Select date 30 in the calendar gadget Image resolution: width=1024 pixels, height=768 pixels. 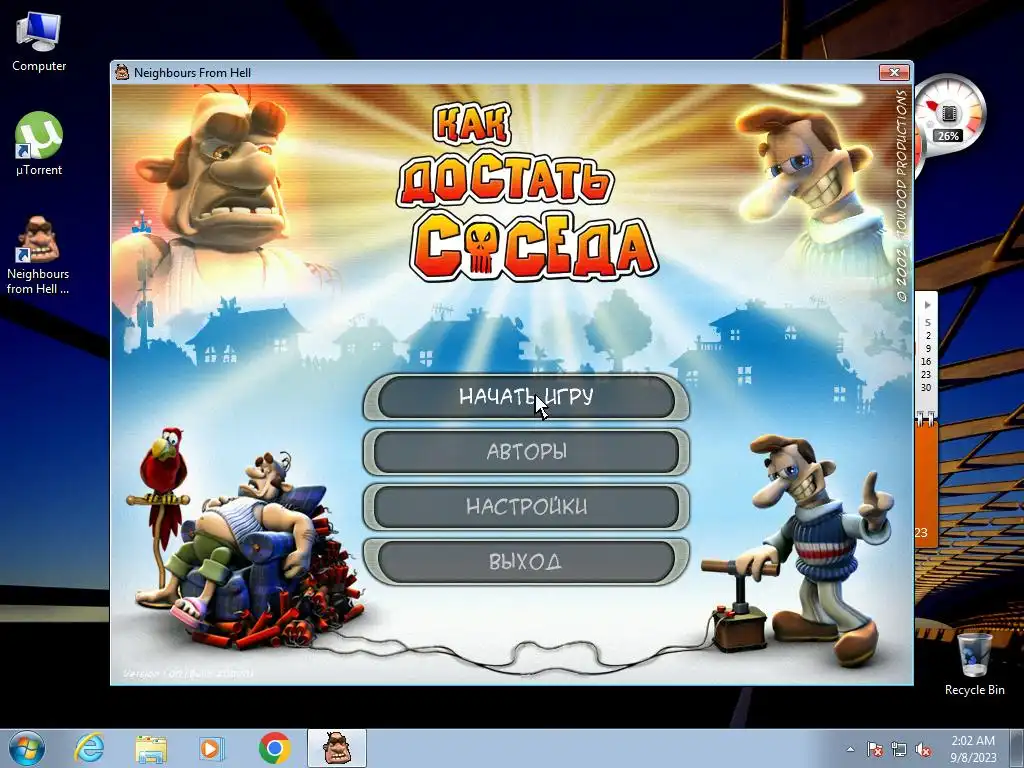(925, 387)
